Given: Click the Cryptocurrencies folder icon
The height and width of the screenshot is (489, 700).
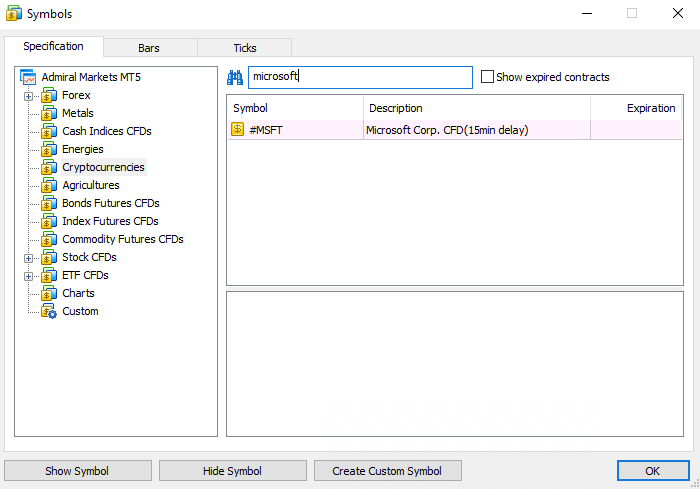Looking at the screenshot, I should (x=49, y=167).
